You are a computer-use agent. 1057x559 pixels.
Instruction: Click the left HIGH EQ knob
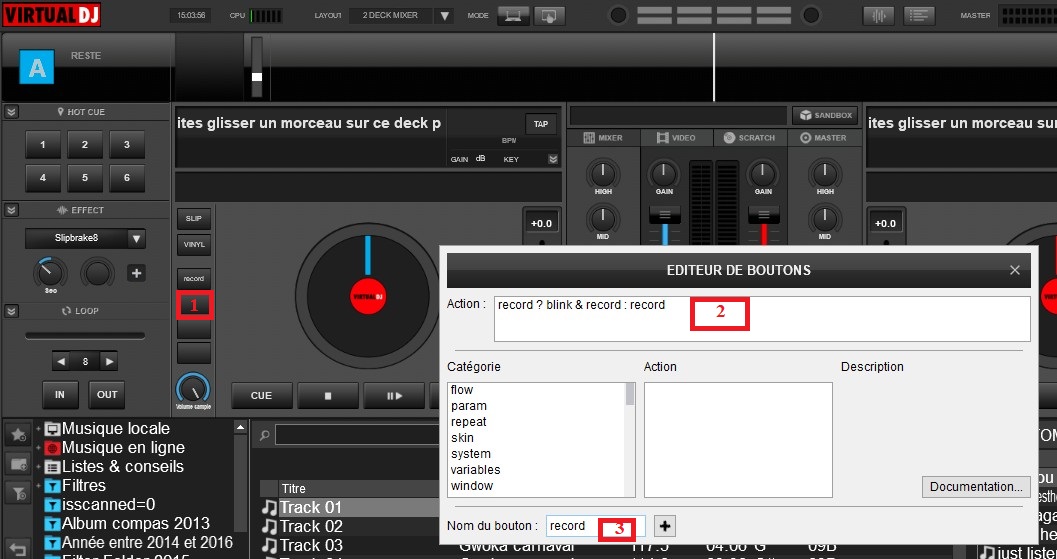click(603, 174)
